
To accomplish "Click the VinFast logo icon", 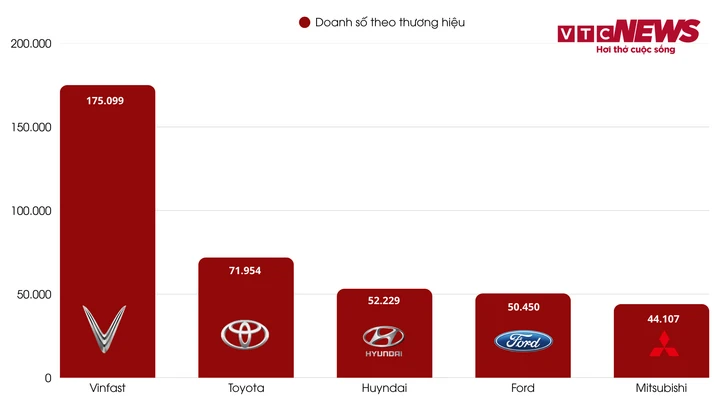I will [x=104, y=329].
